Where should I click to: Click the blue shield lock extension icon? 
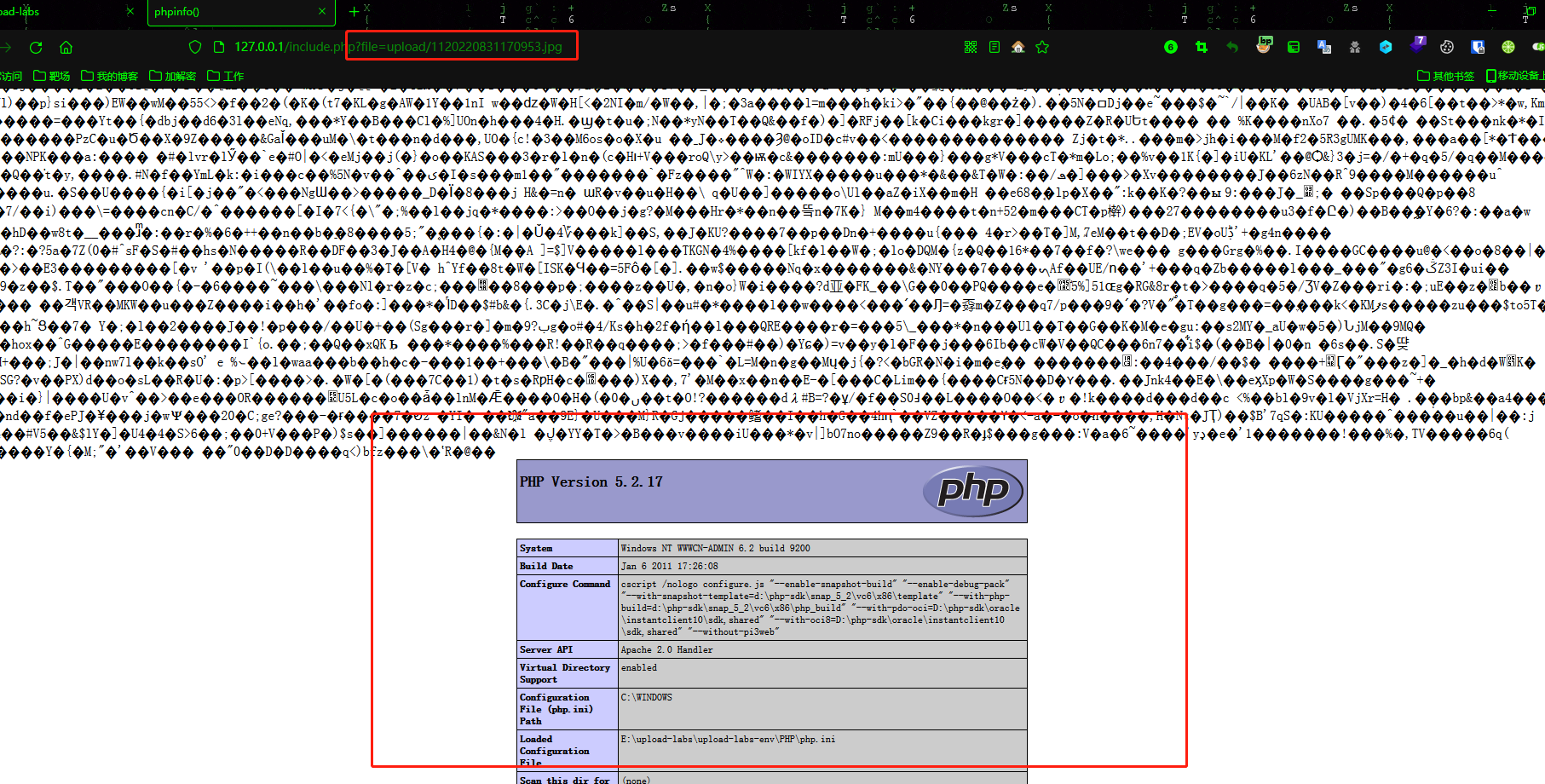1478,47
